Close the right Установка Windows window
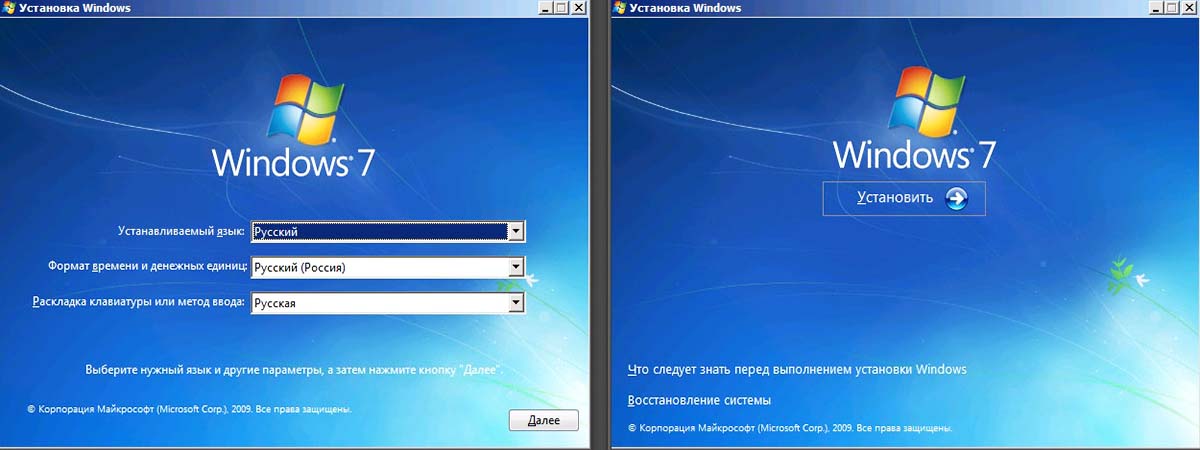This screenshot has width=1200, height=450. [x=1190, y=7]
